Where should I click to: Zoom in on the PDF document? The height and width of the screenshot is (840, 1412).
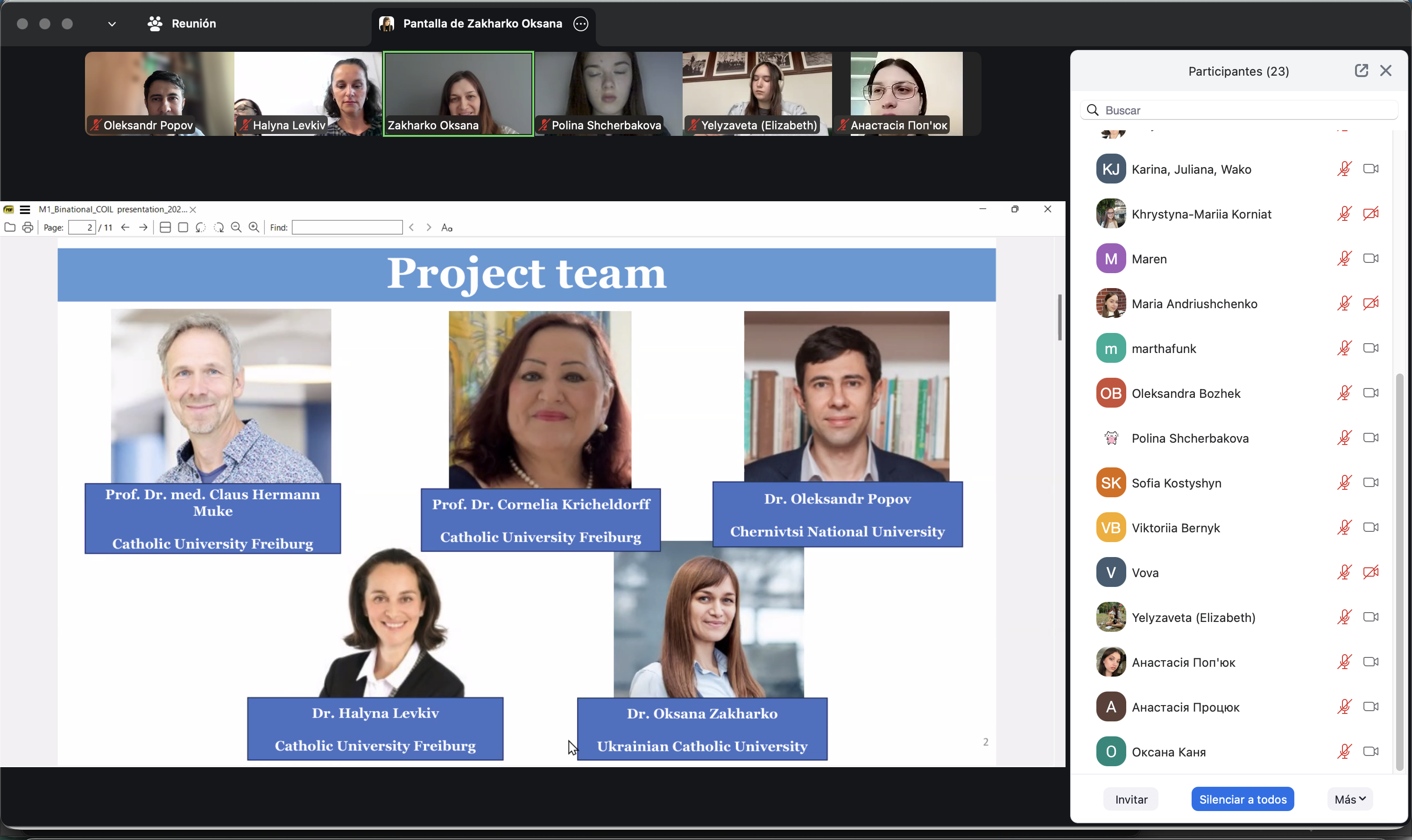(x=254, y=227)
